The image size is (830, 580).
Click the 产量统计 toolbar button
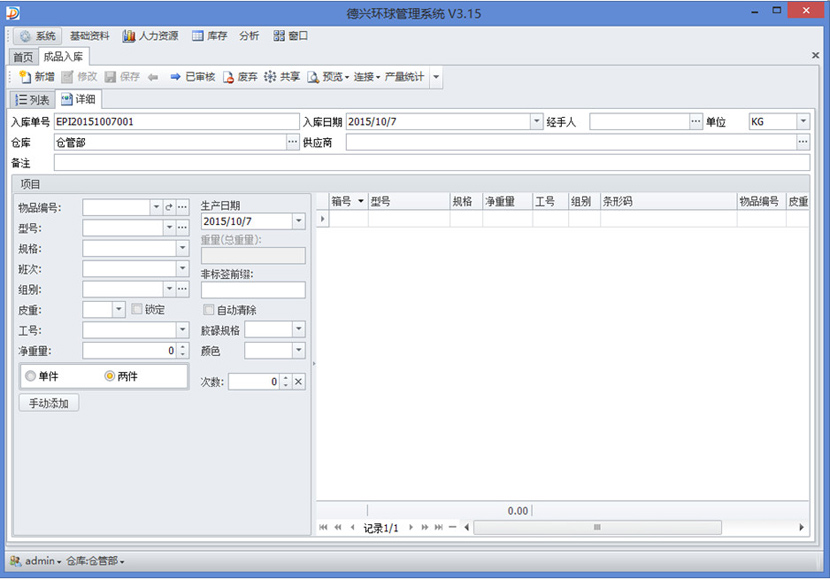404,77
